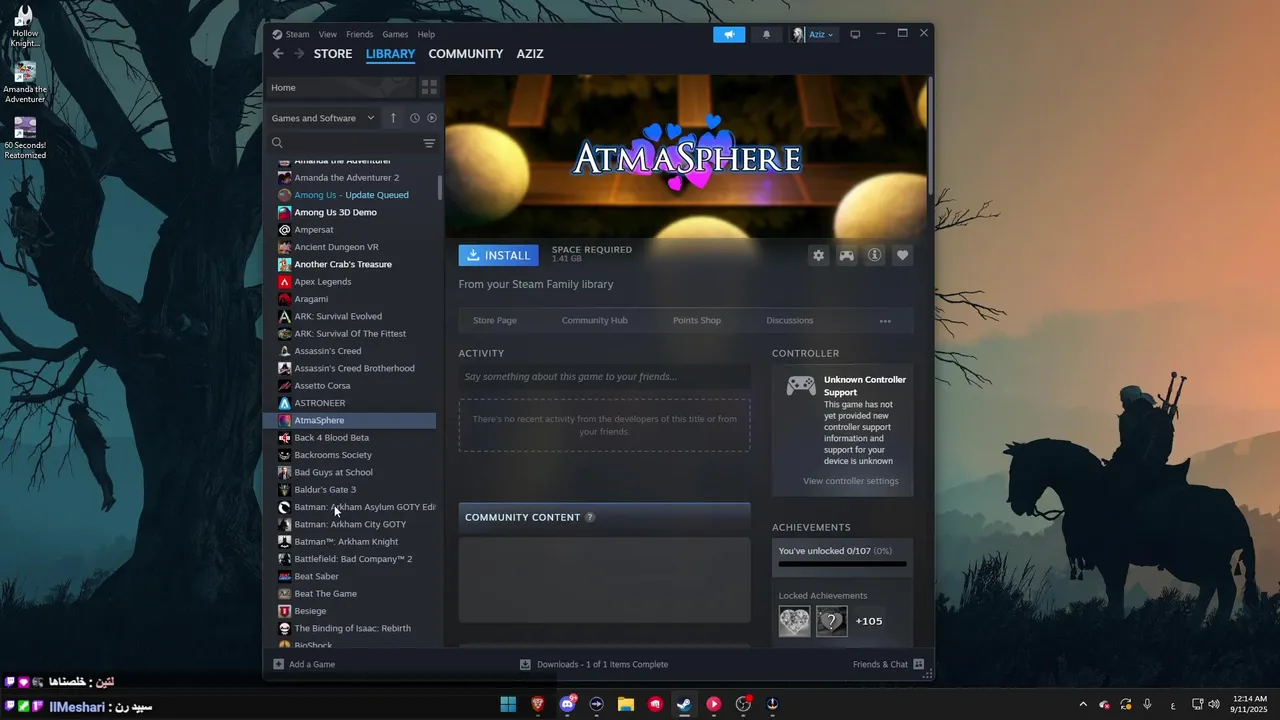Show game info circle icon
The height and width of the screenshot is (720, 1280).
874,255
